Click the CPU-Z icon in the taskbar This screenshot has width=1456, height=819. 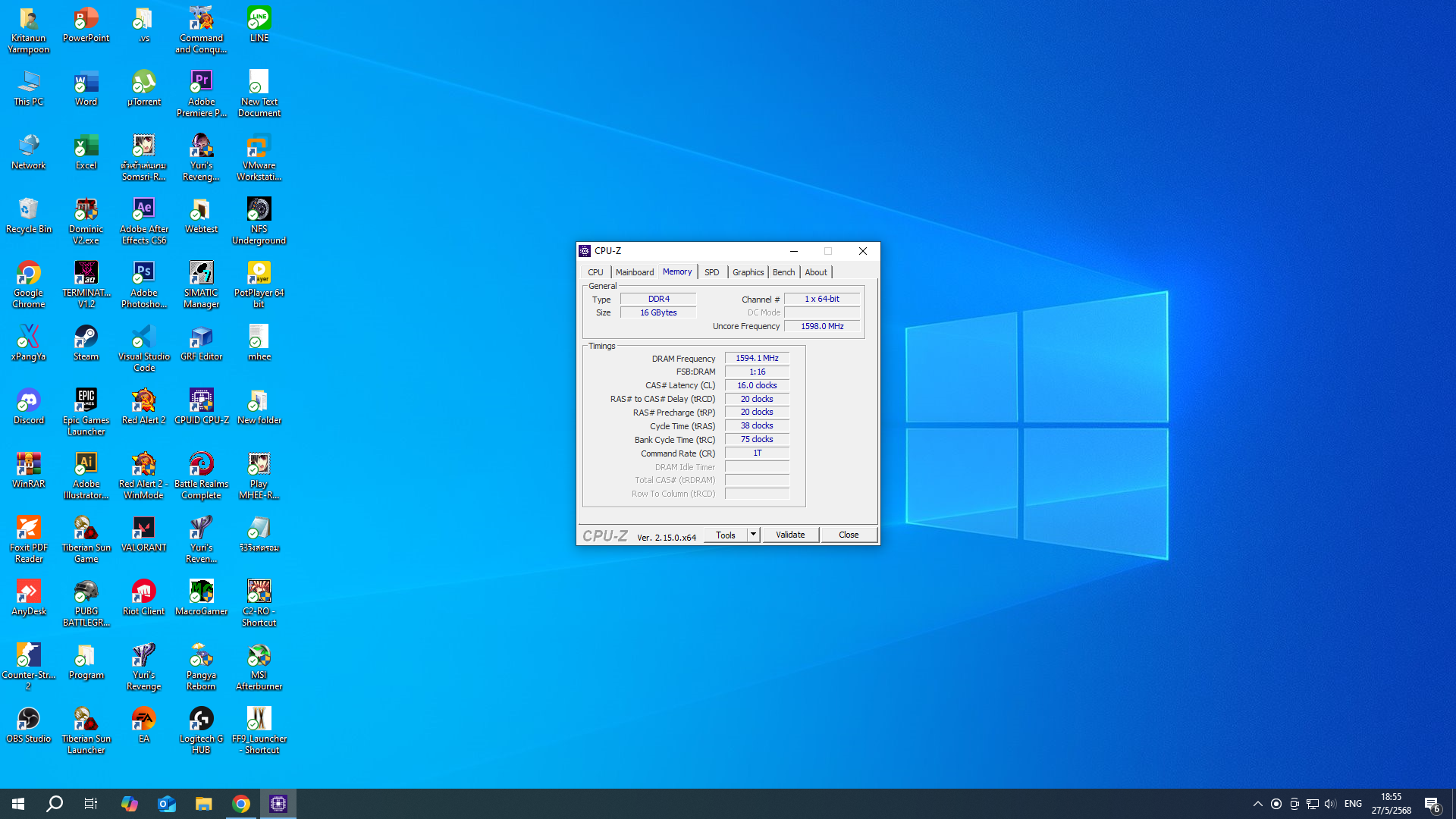pos(278,804)
